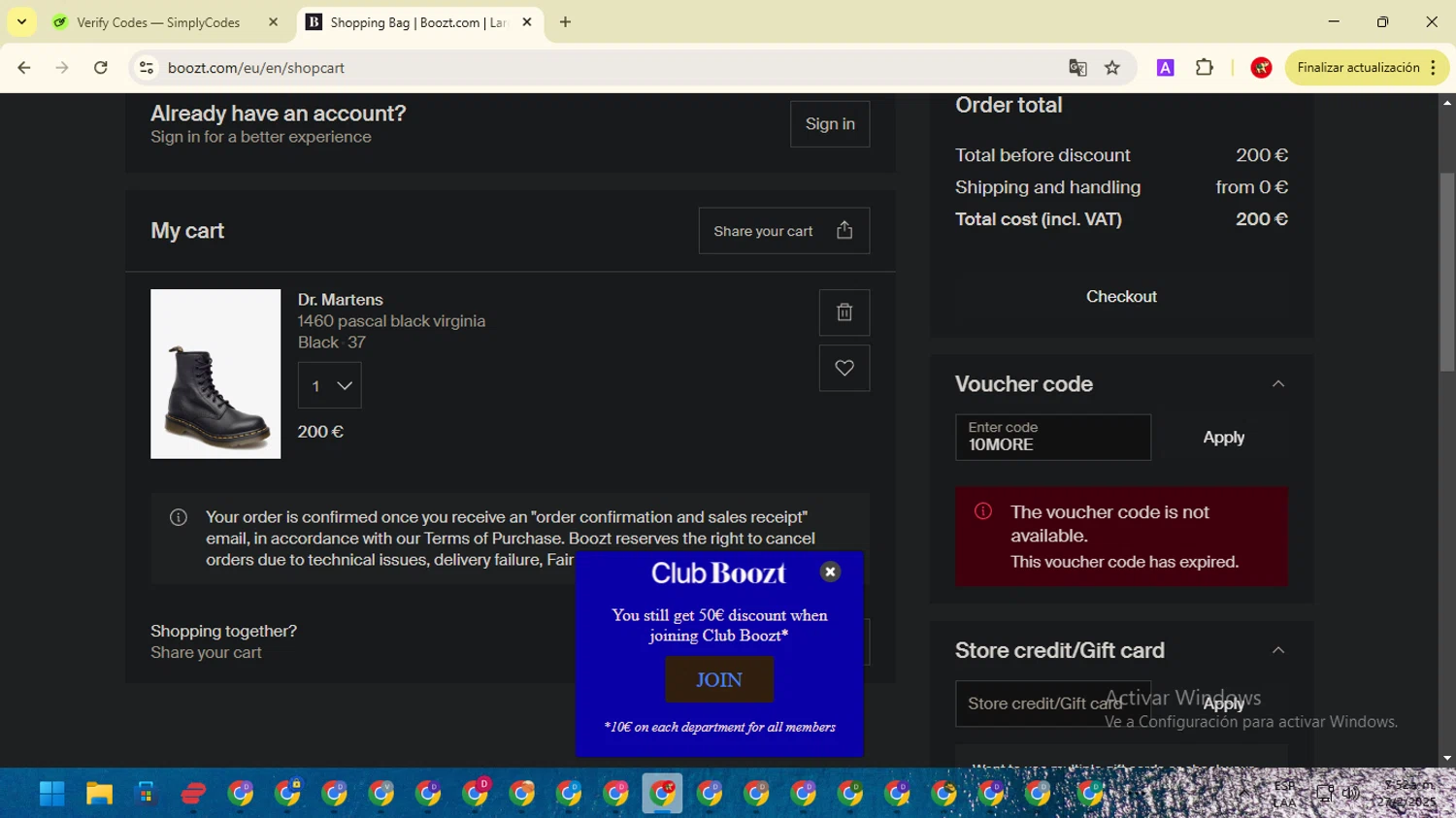Click the browser forward arrow
The width and height of the screenshot is (1456, 818).
pos(62,68)
